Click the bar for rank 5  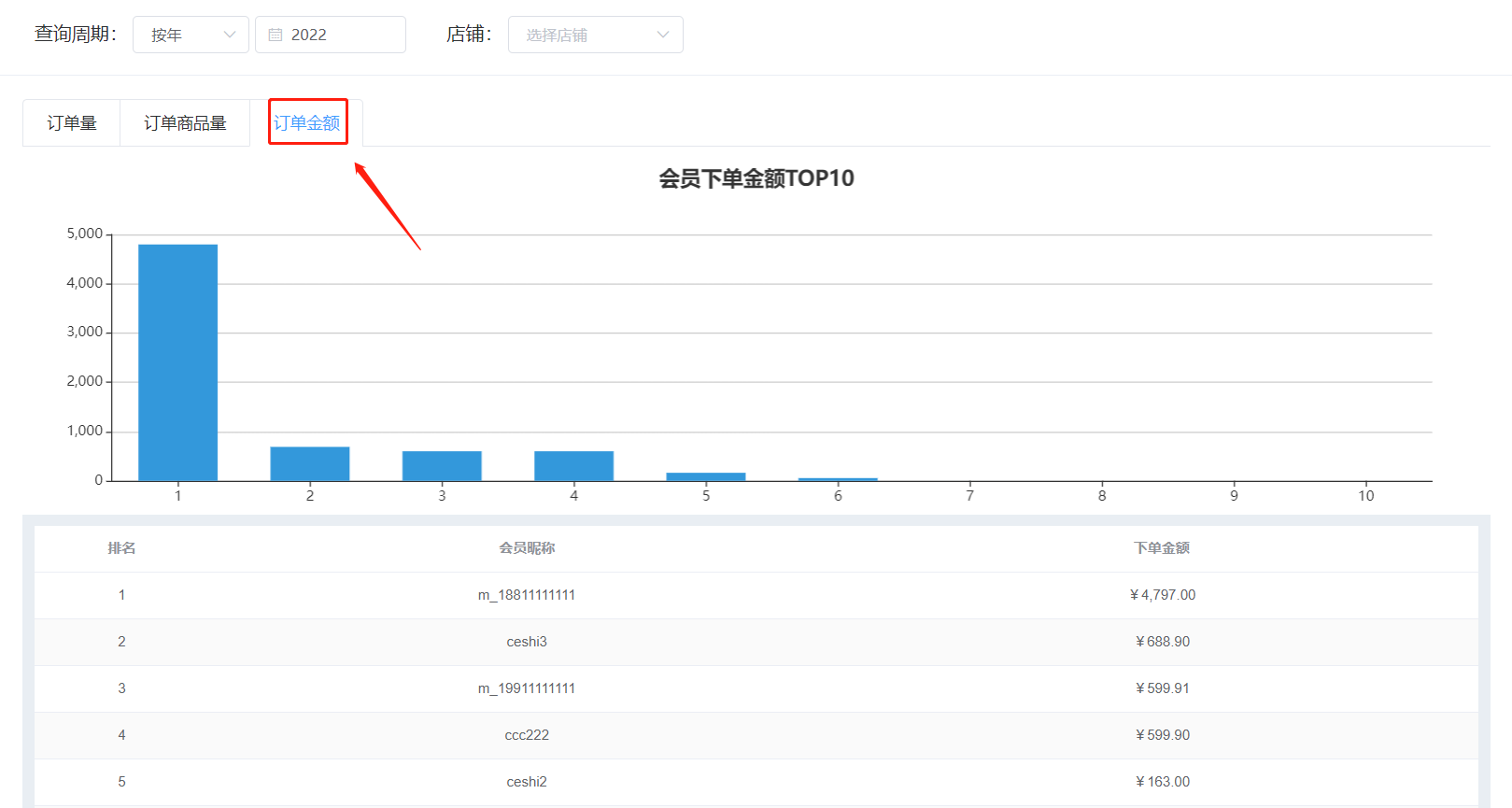click(706, 476)
